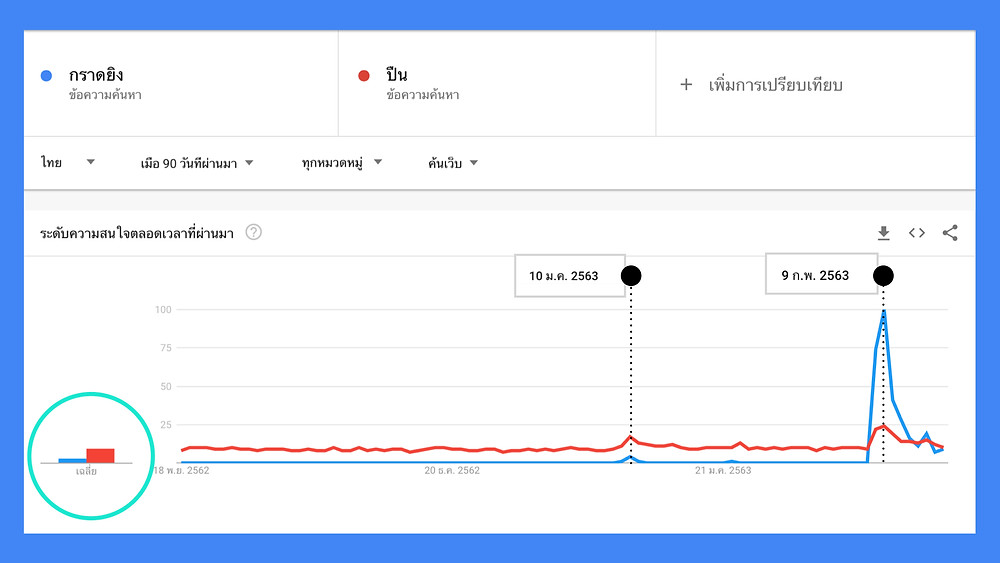Click the blue peak at 100

883,311
